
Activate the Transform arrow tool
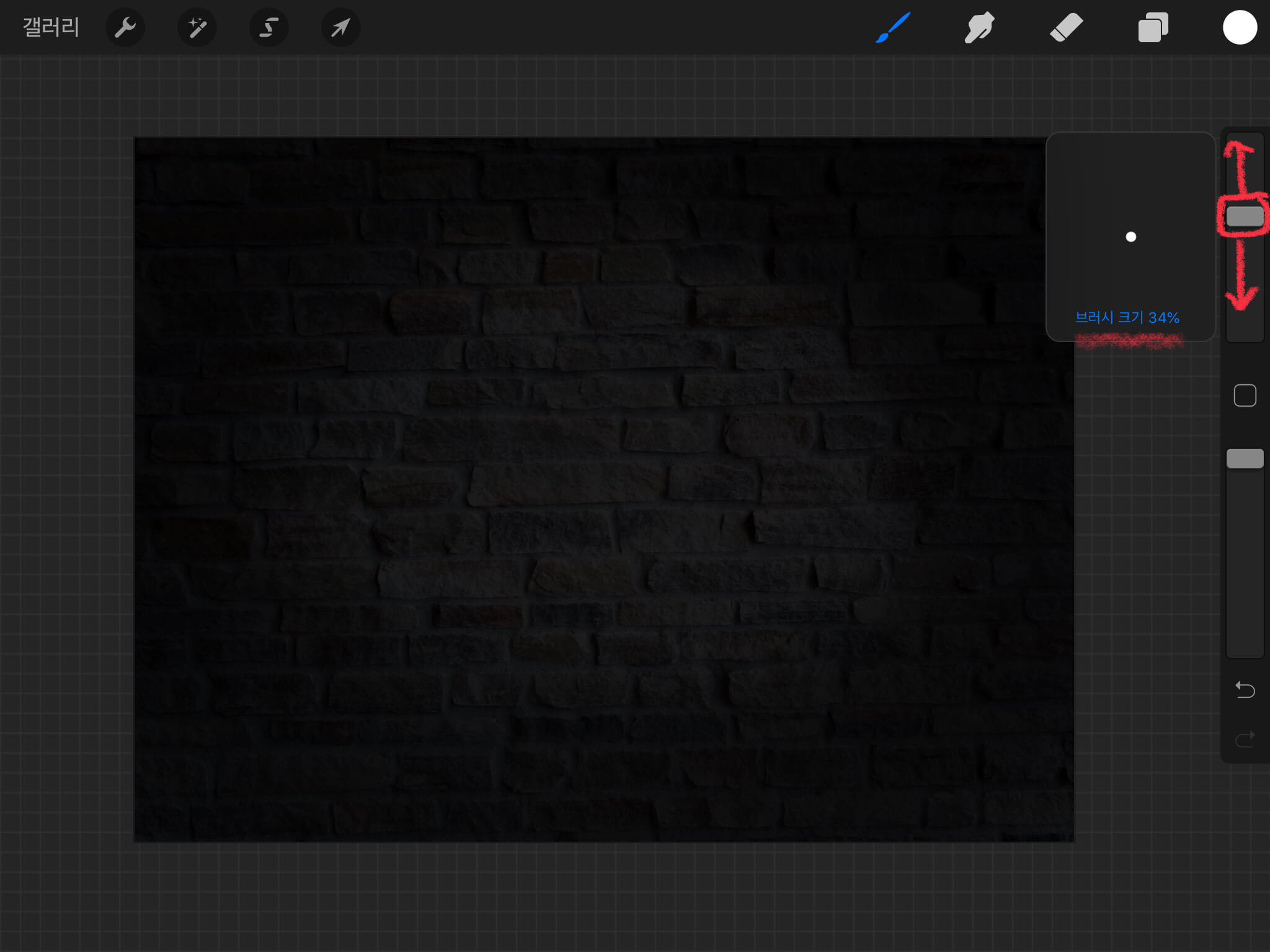[x=340, y=27]
